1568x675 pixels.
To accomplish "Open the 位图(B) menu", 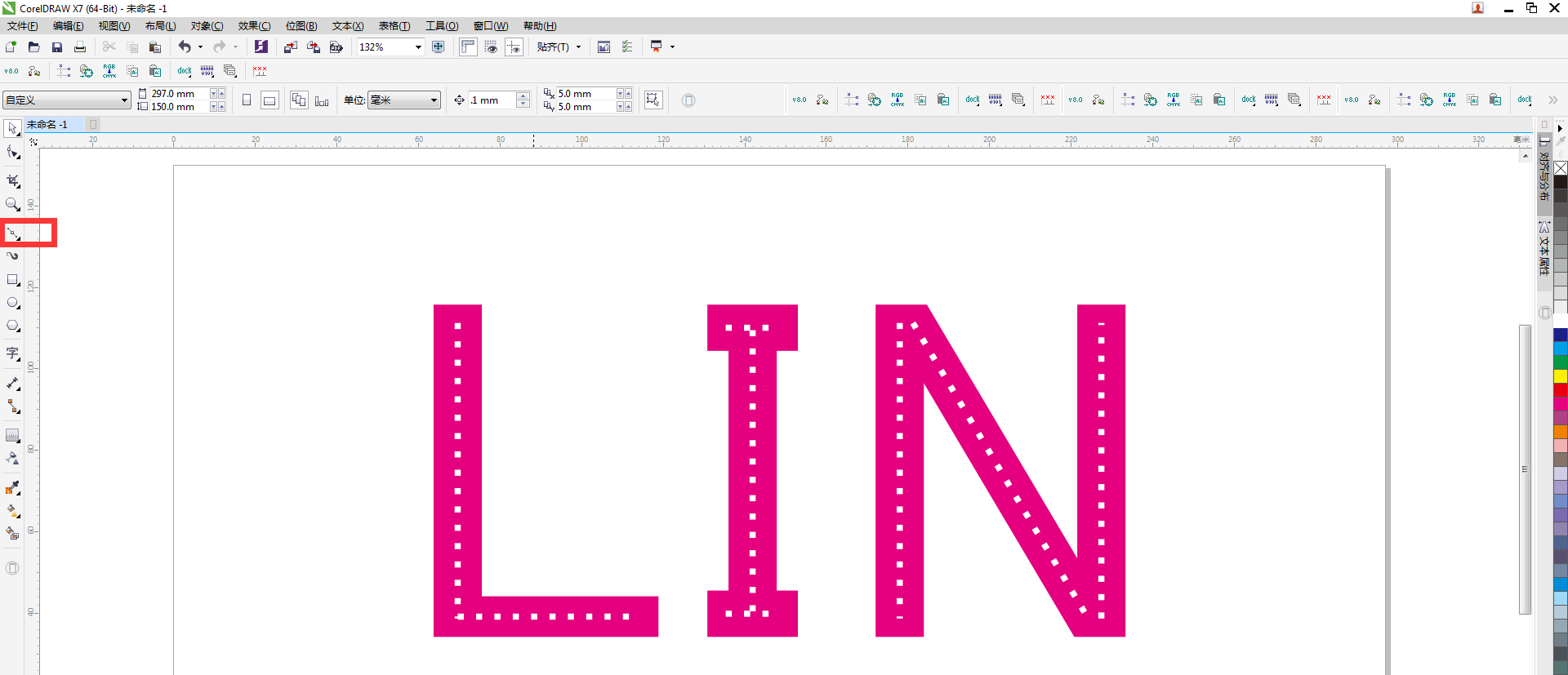I will click(301, 26).
